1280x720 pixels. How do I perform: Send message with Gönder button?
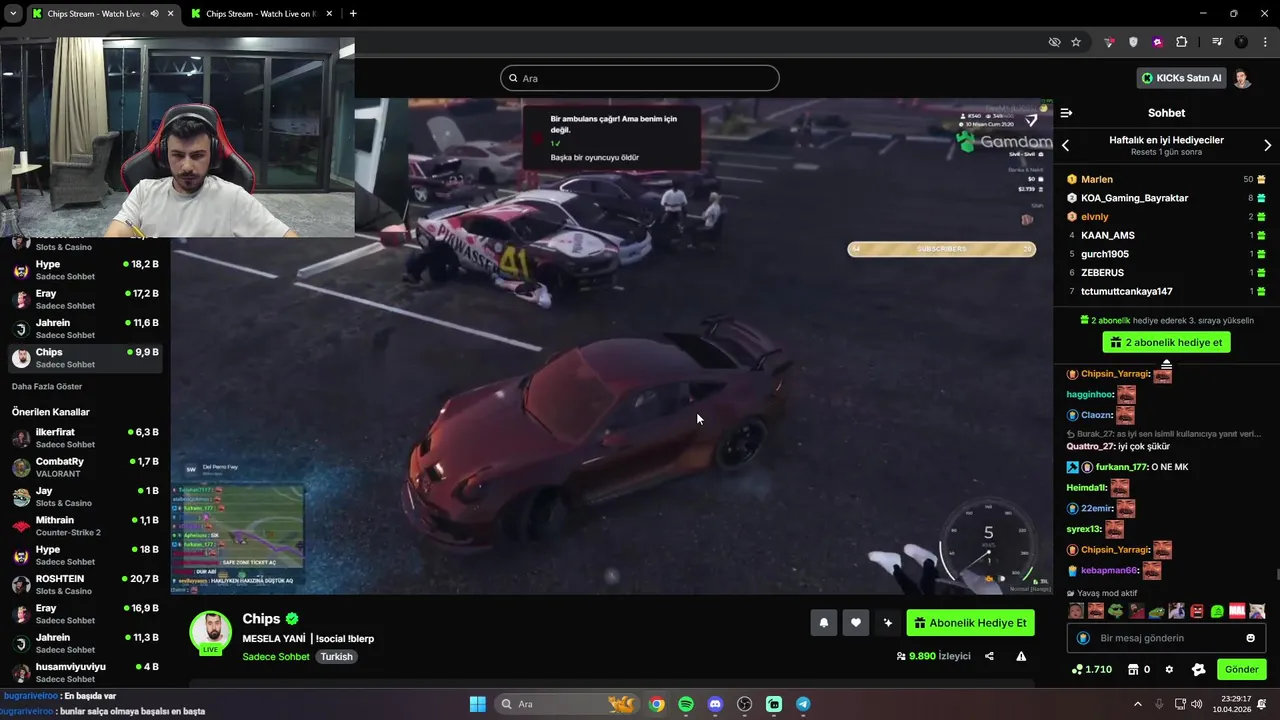pos(1241,669)
